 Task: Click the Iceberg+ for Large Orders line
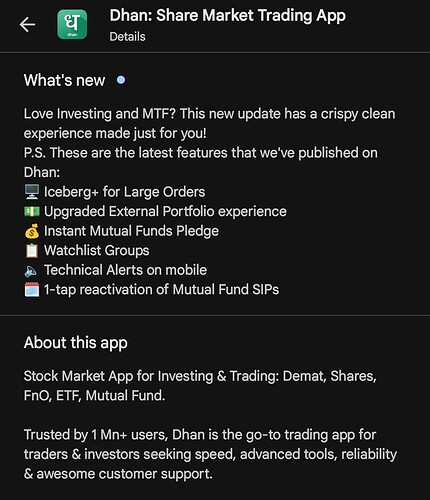pyautogui.click(x=125, y=192)
